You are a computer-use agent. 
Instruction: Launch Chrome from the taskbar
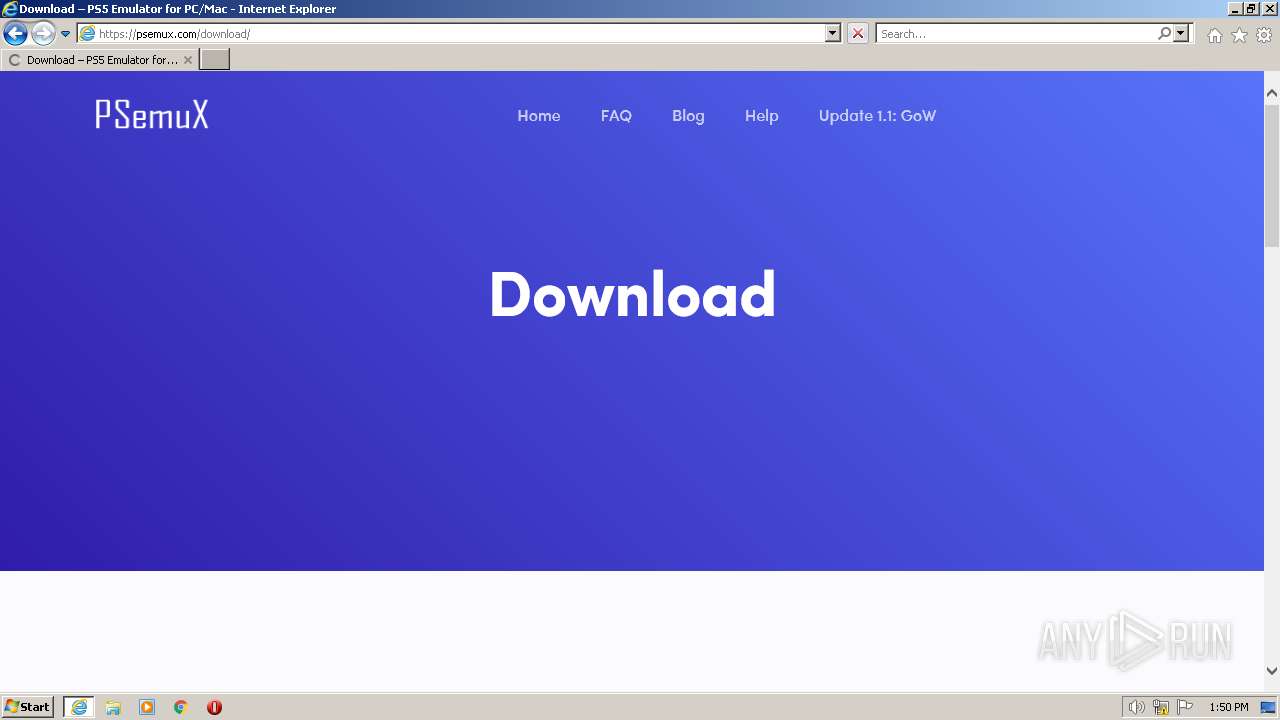[181, 707]
